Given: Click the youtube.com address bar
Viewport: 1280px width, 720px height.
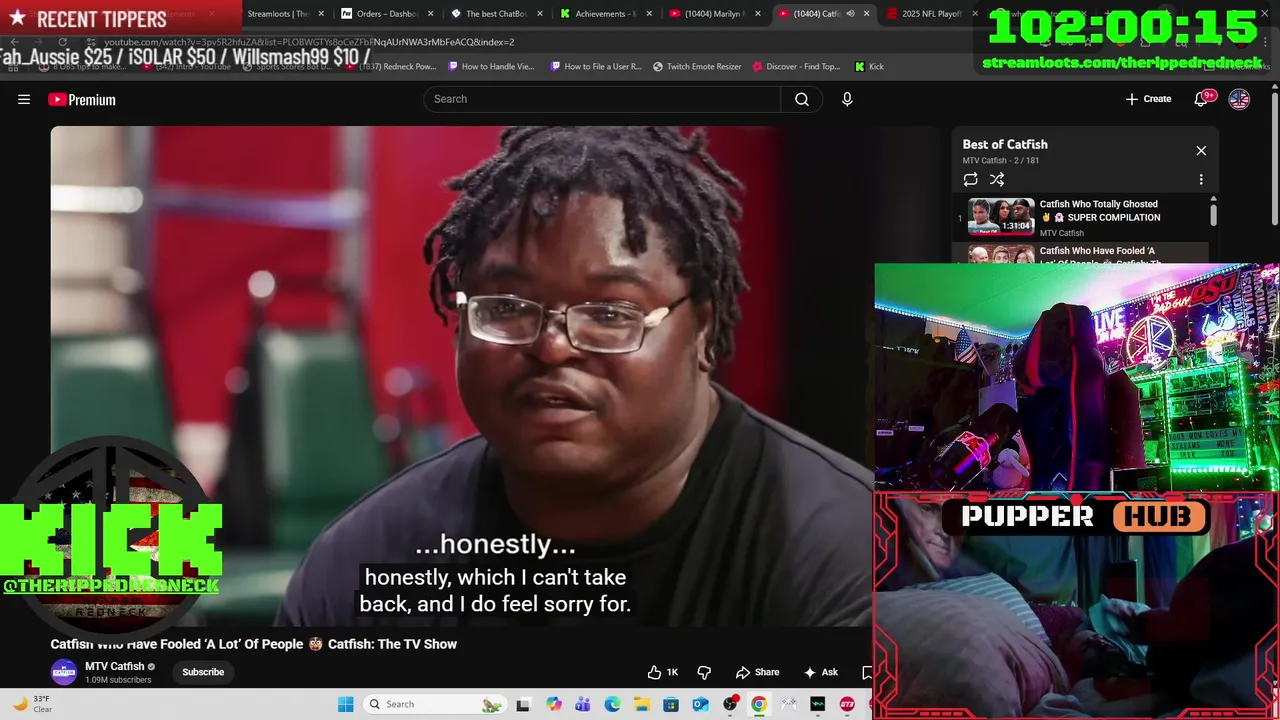Looking at the screenshot, I should pyautogui.click(x=309, y=42).
